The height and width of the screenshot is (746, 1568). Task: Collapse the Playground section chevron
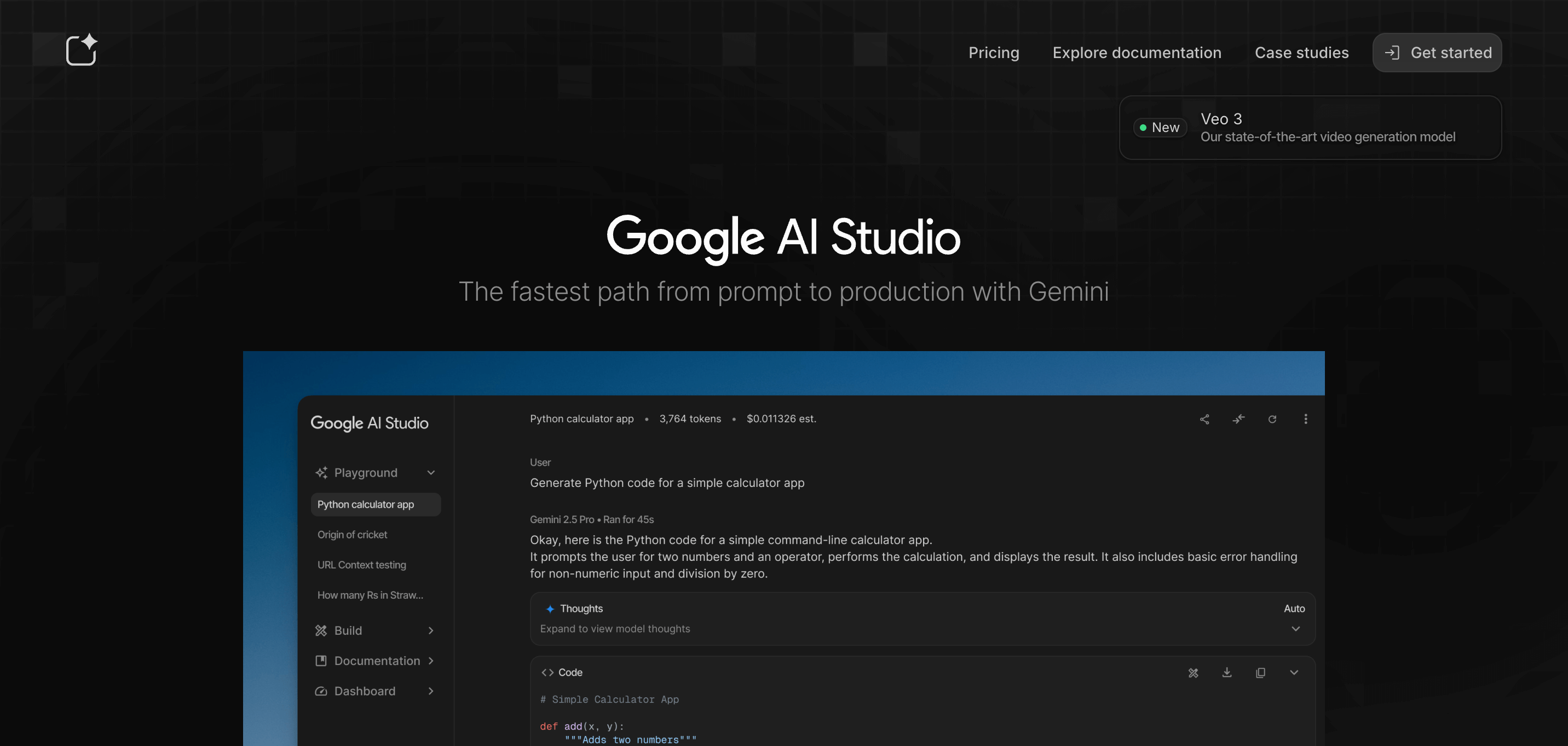click(x=431, y=473)
